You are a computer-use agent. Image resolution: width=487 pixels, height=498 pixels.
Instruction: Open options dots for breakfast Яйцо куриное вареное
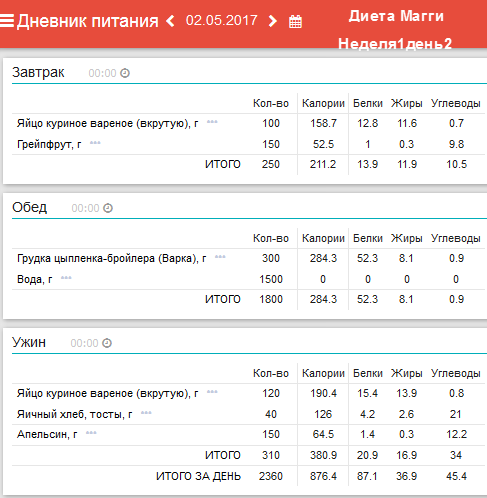point(212,122)
